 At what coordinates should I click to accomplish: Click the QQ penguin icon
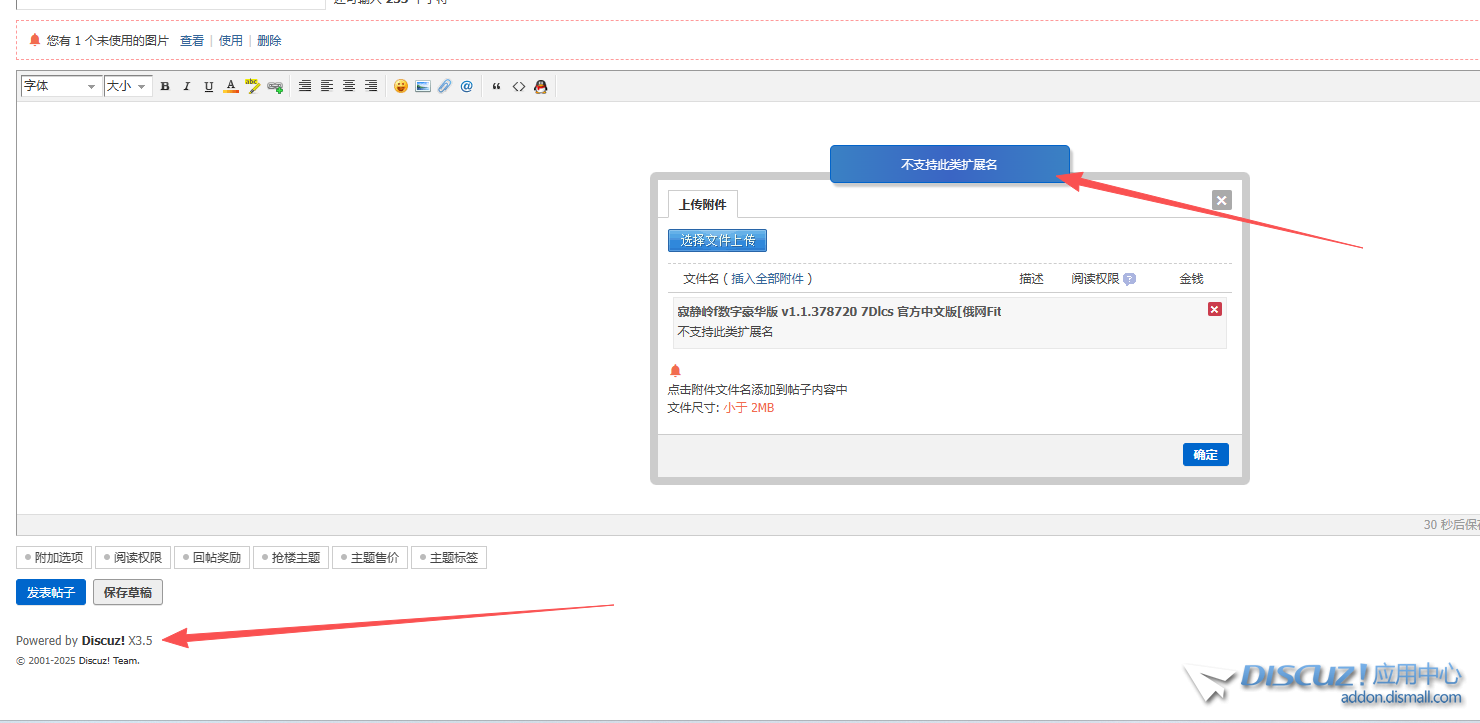541,87
